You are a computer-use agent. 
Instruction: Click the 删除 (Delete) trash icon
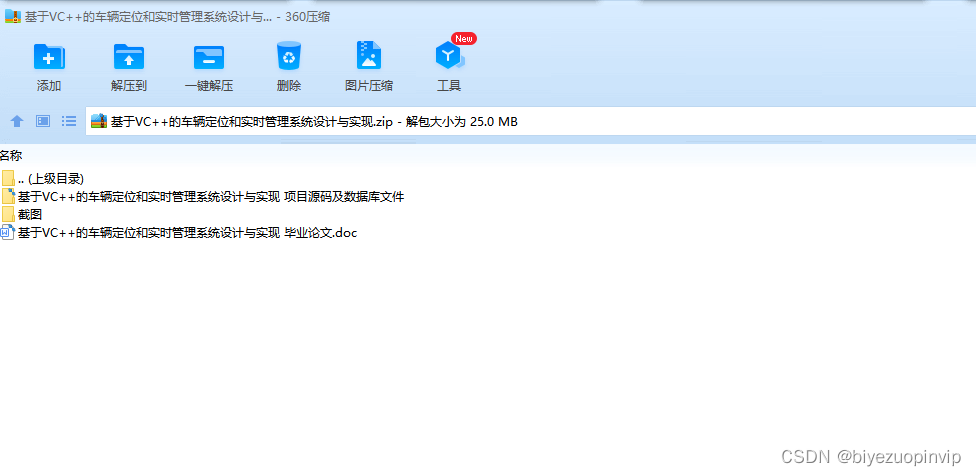(289, 55)
